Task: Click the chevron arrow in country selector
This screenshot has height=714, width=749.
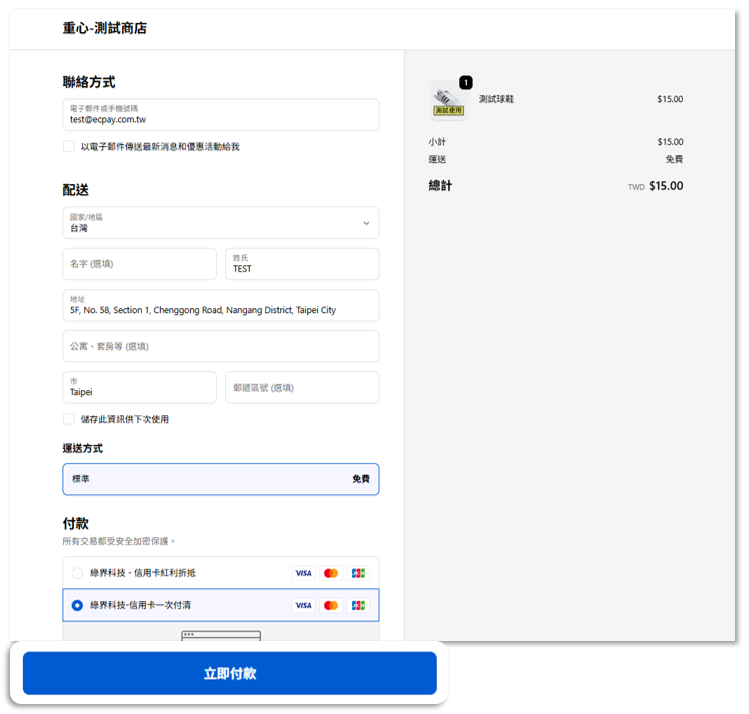Action: [366, 223]
